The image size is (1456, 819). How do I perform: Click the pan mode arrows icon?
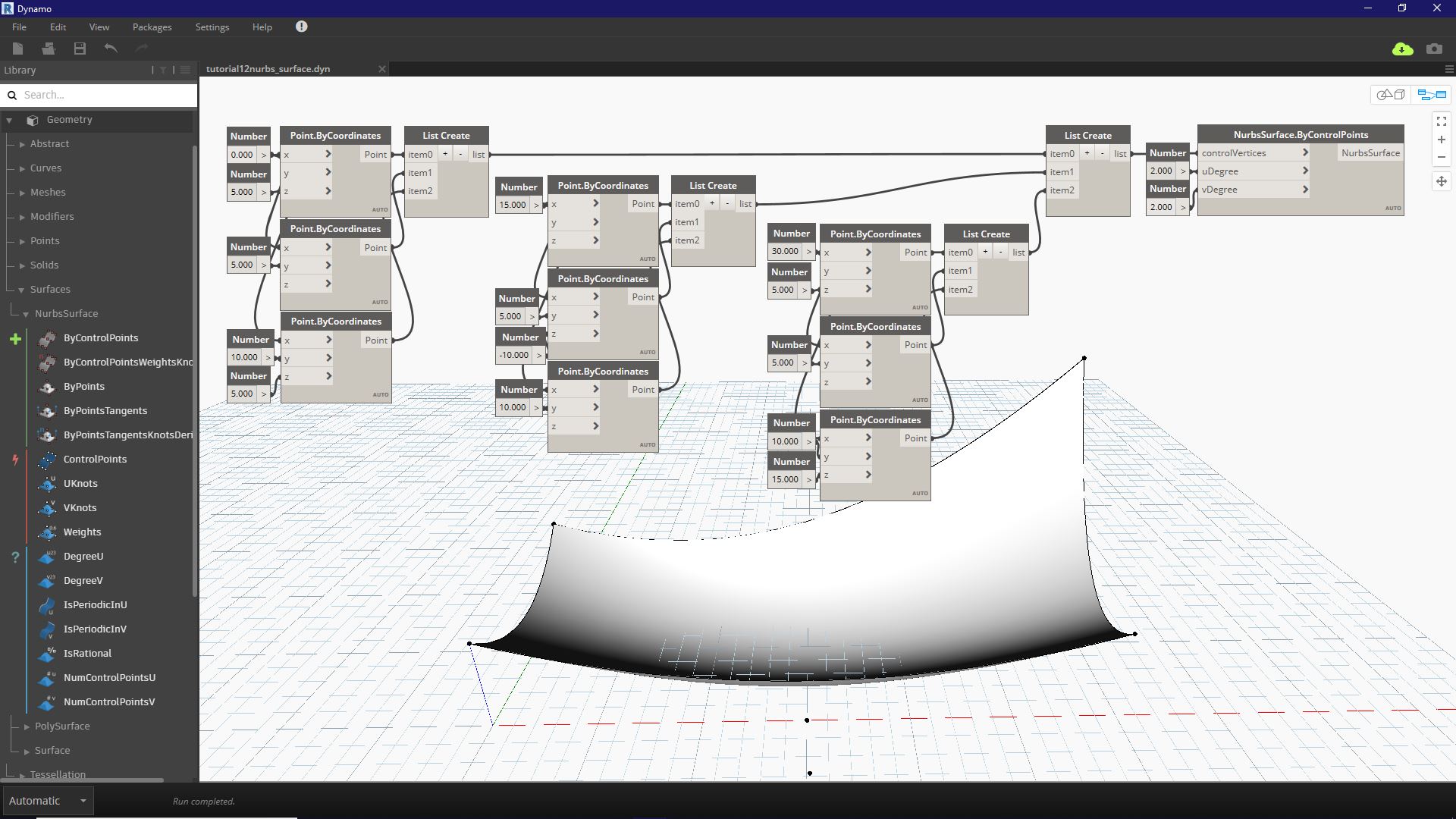(x=1442, y=181)
